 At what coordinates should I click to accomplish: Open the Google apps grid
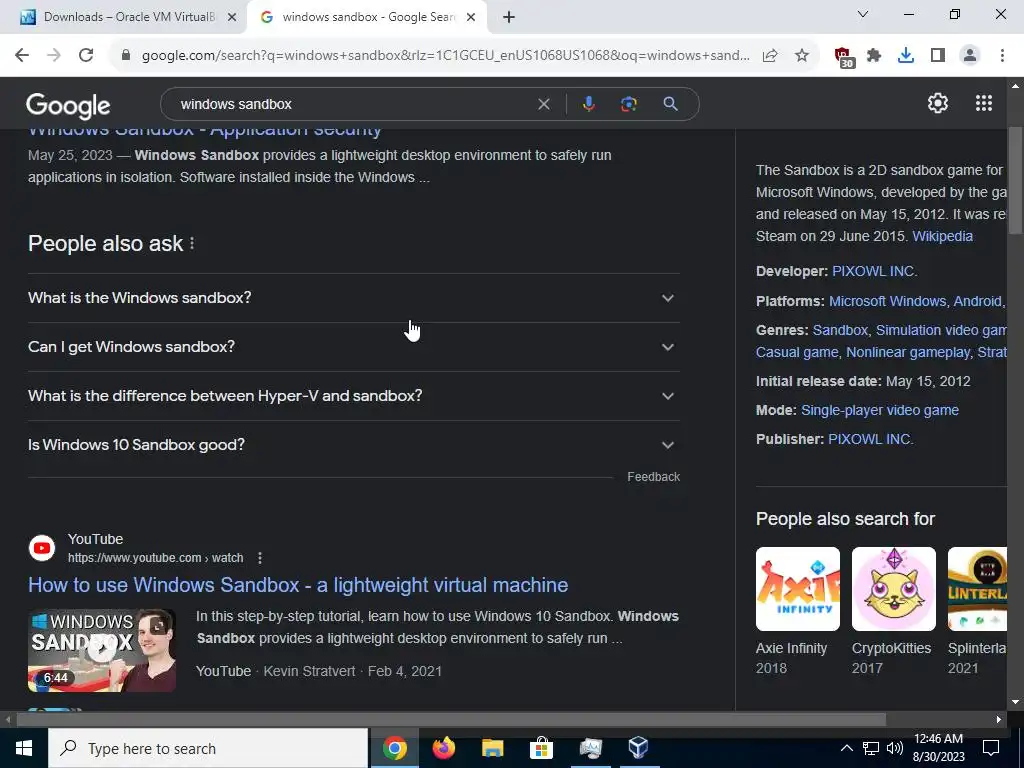(x=984, y=103)
